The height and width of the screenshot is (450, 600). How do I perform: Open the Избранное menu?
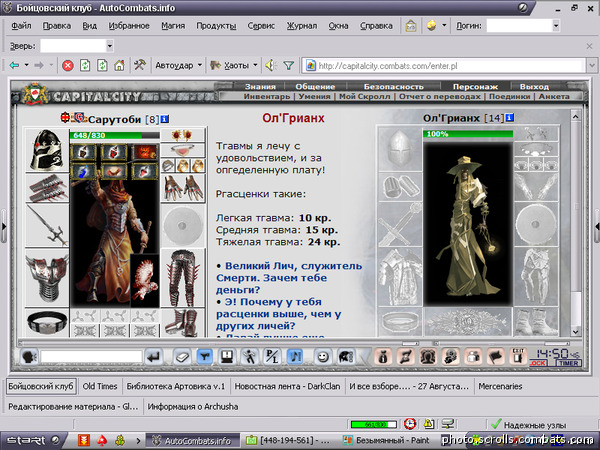(x=129, y=26)
